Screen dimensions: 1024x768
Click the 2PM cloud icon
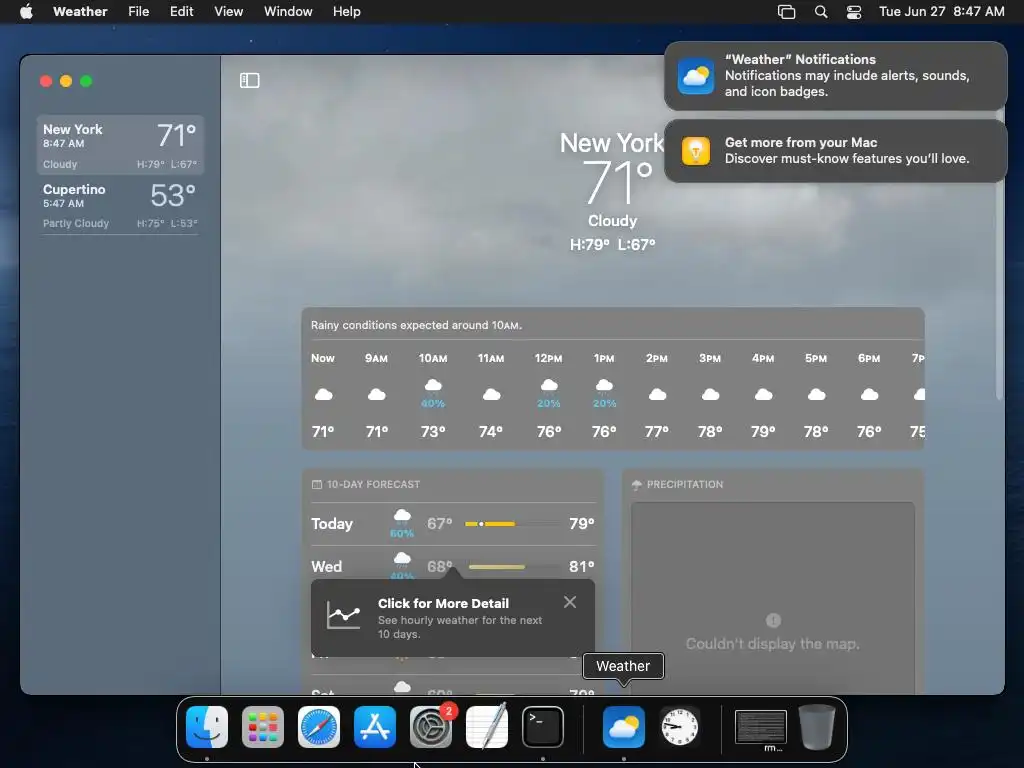(x=657, y=394)
